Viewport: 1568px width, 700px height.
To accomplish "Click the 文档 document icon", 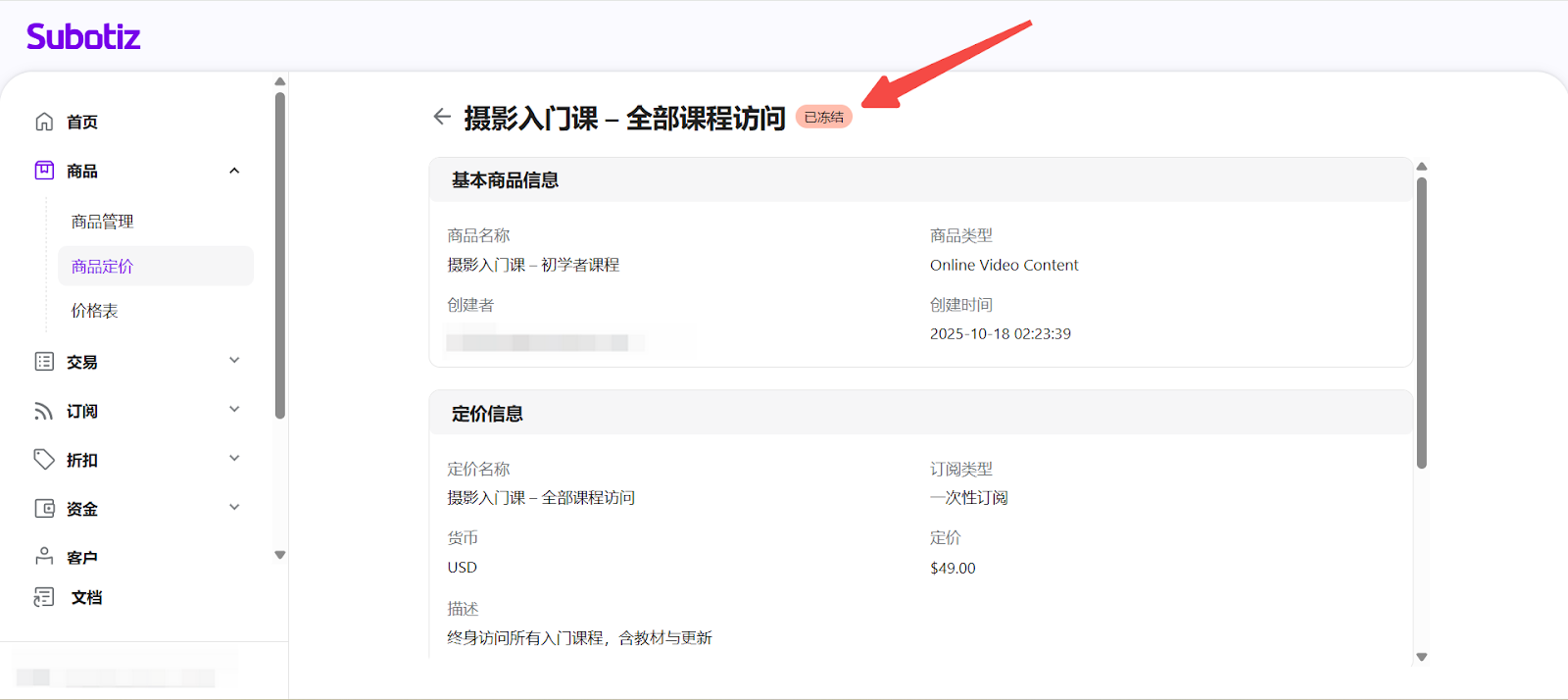I will (x=44, y=597).
